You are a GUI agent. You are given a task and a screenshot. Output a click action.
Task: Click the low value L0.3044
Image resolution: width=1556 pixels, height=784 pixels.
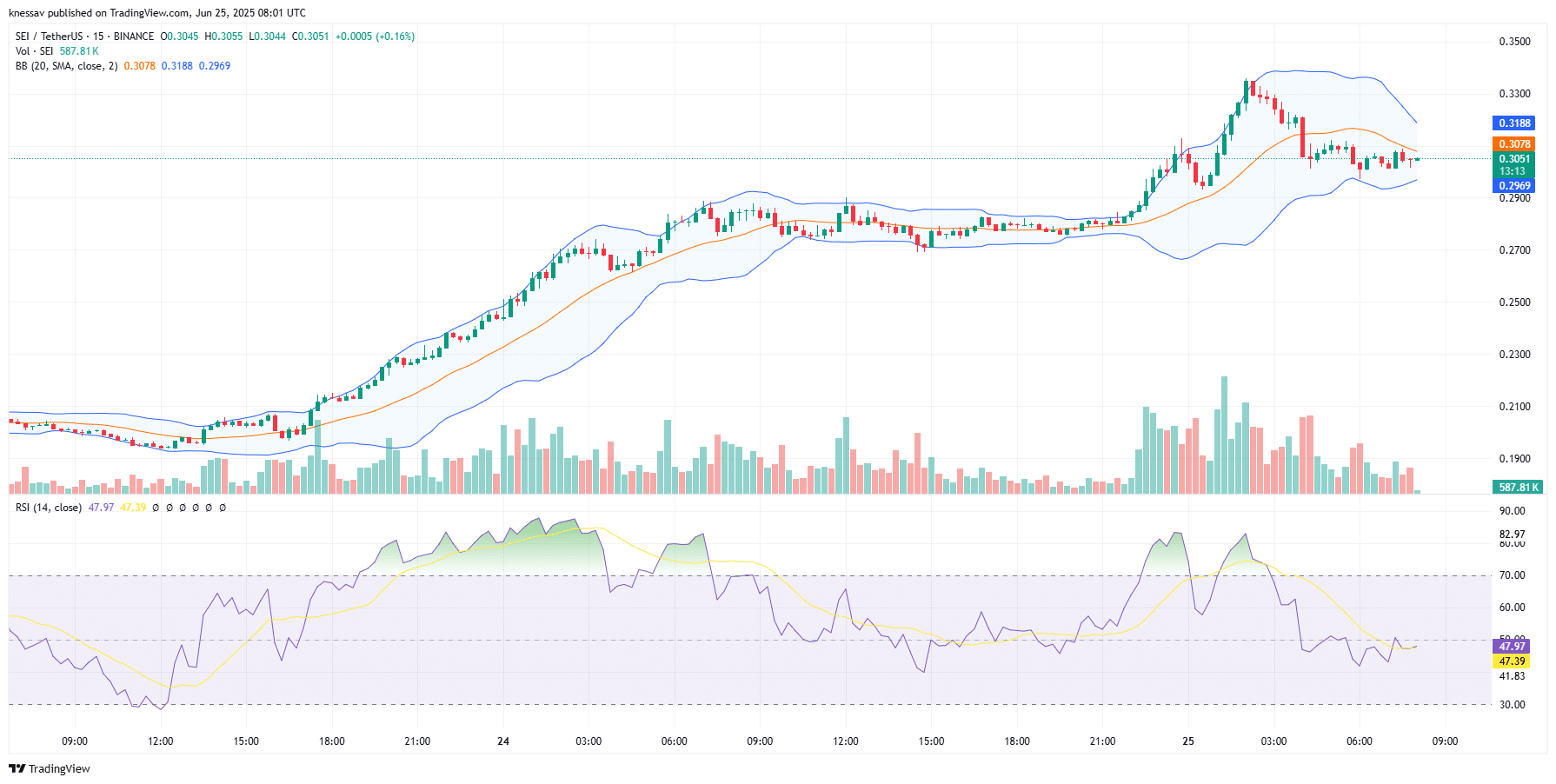(267, 37)
